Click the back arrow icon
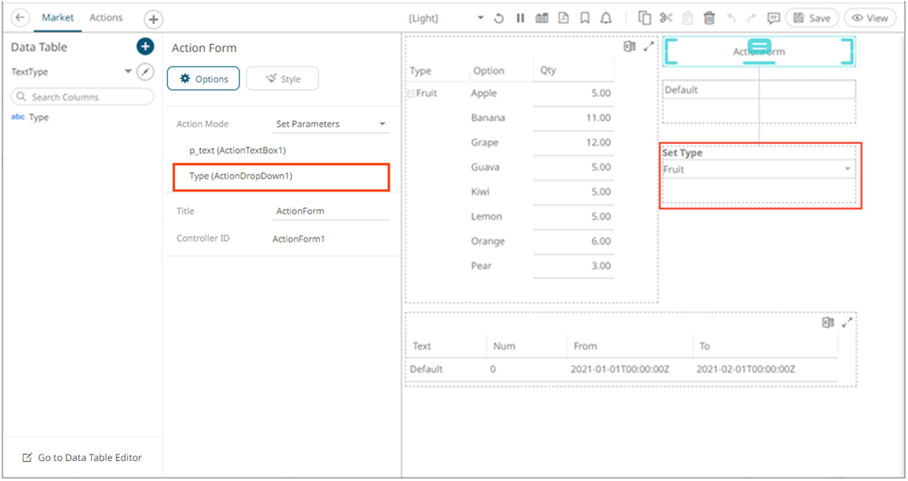Screen dimensions: 908x481 coord(20,17)
